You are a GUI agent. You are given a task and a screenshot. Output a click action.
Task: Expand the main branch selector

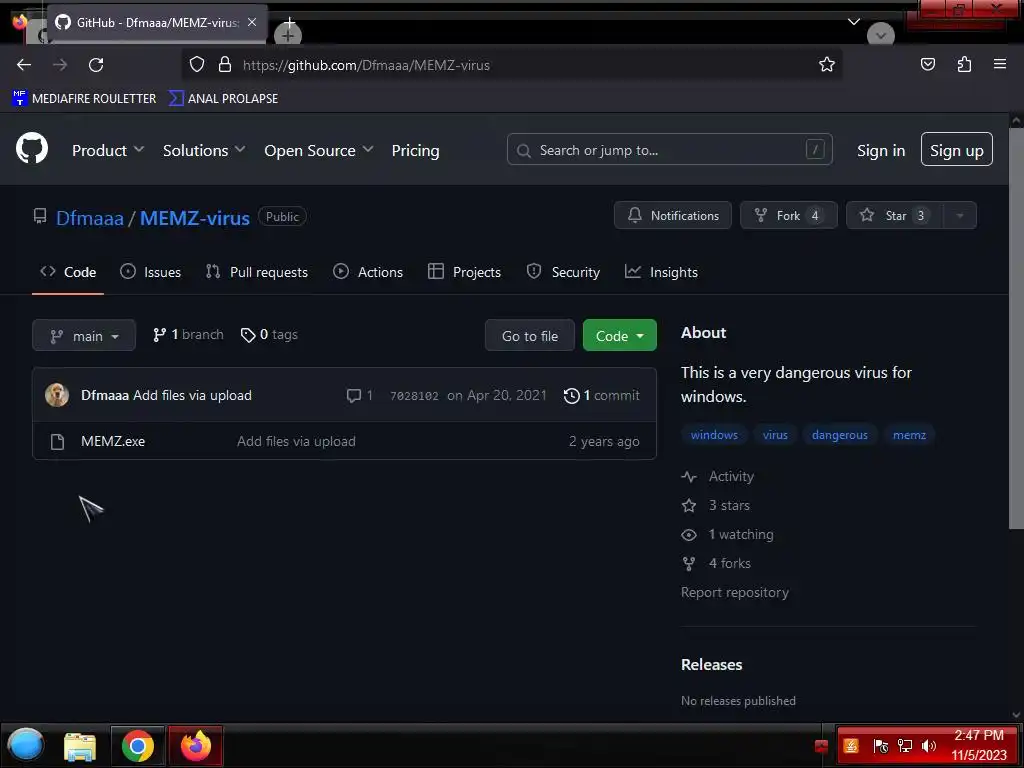pyautogui.click(x=84, y=336)
